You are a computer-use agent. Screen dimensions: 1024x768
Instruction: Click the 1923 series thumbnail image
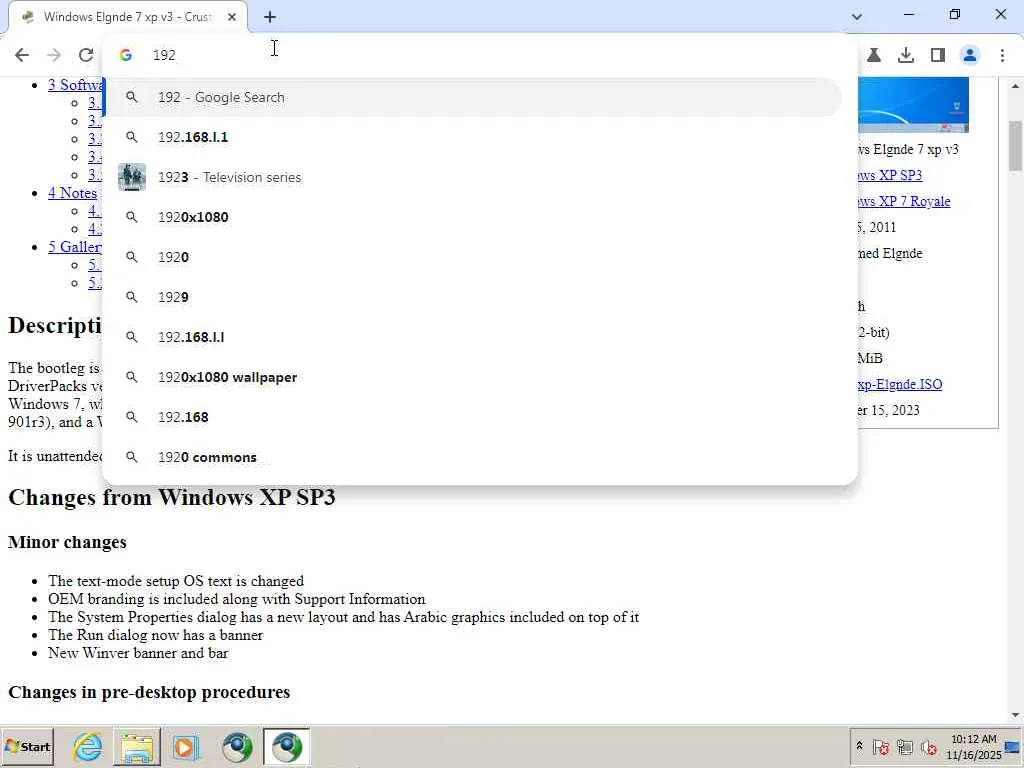click(x=132, y=177)
